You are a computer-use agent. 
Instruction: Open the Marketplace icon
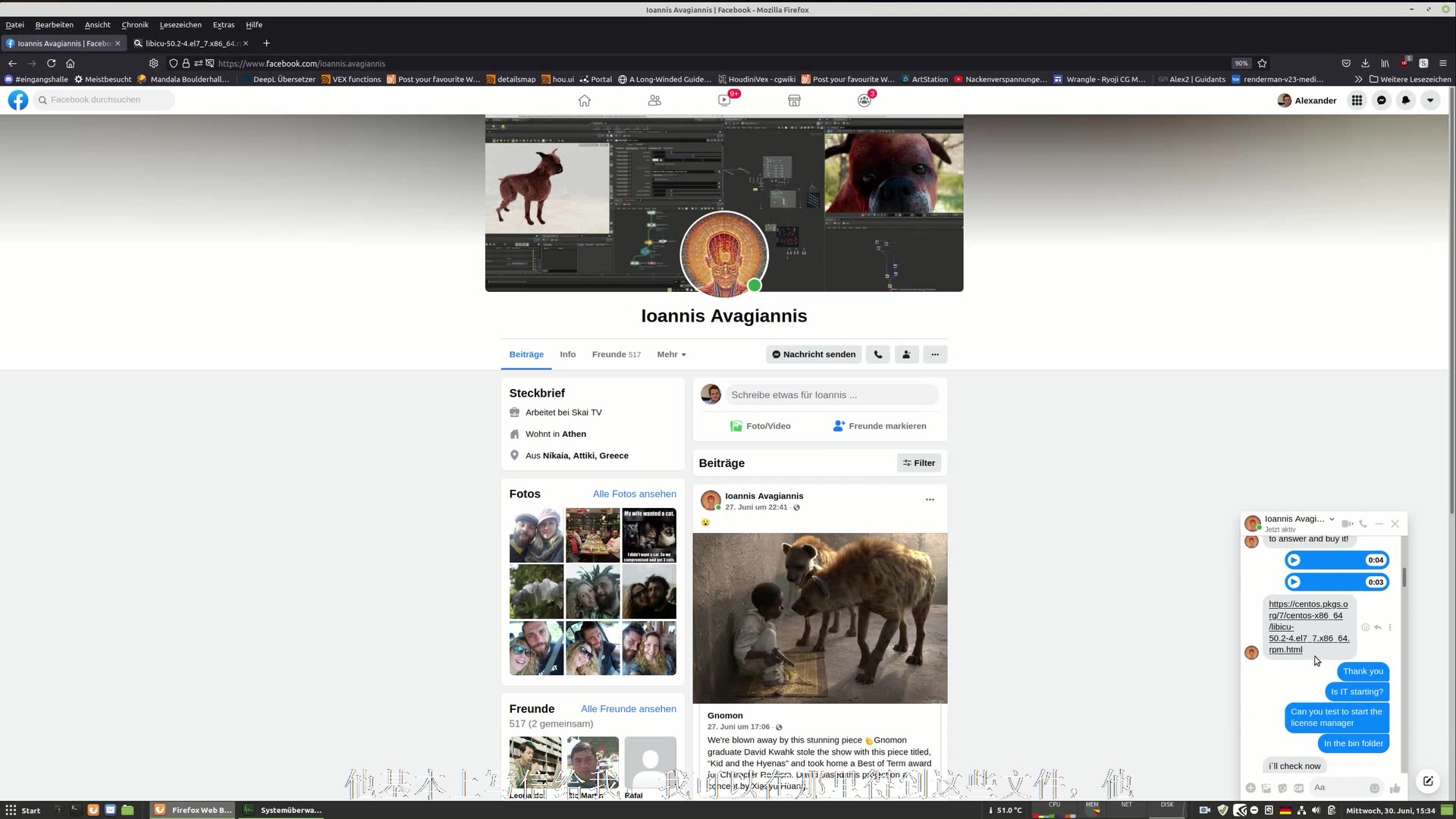point(794,100)
